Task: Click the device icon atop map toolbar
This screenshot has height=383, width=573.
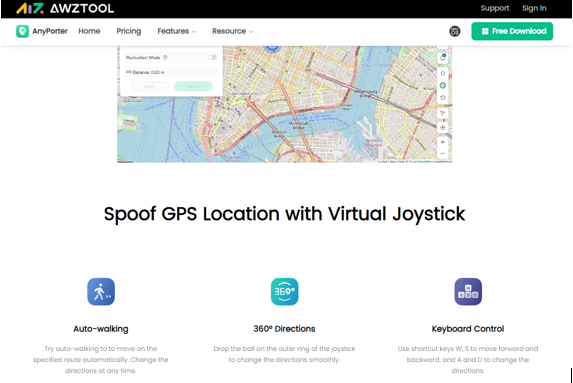Action: point(443,57)
